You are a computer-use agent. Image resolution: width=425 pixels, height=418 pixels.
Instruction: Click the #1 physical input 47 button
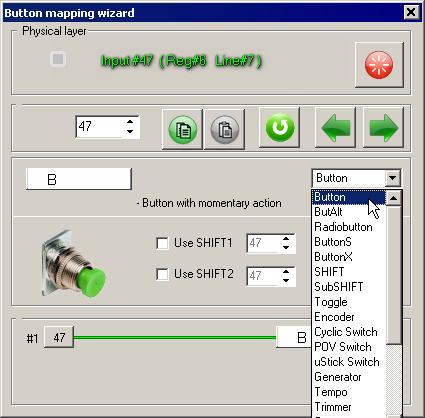pos(59,337)
